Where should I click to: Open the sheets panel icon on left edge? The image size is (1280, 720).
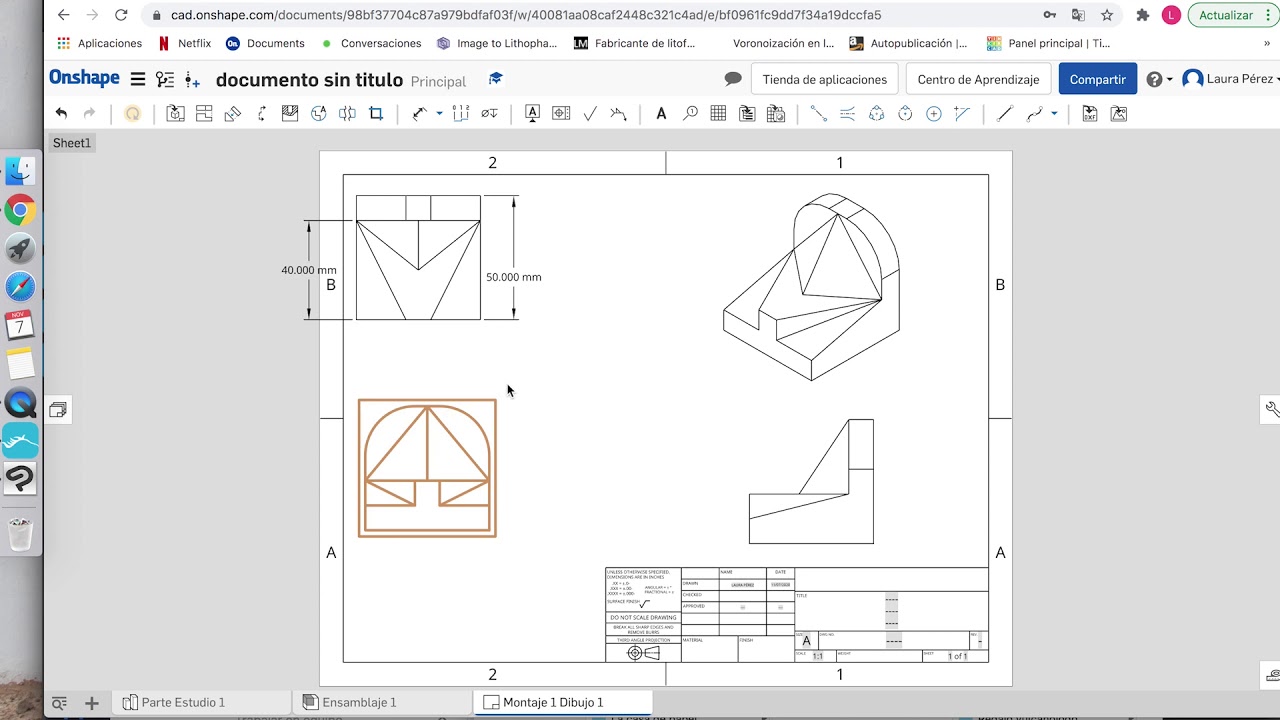point(58,410)
